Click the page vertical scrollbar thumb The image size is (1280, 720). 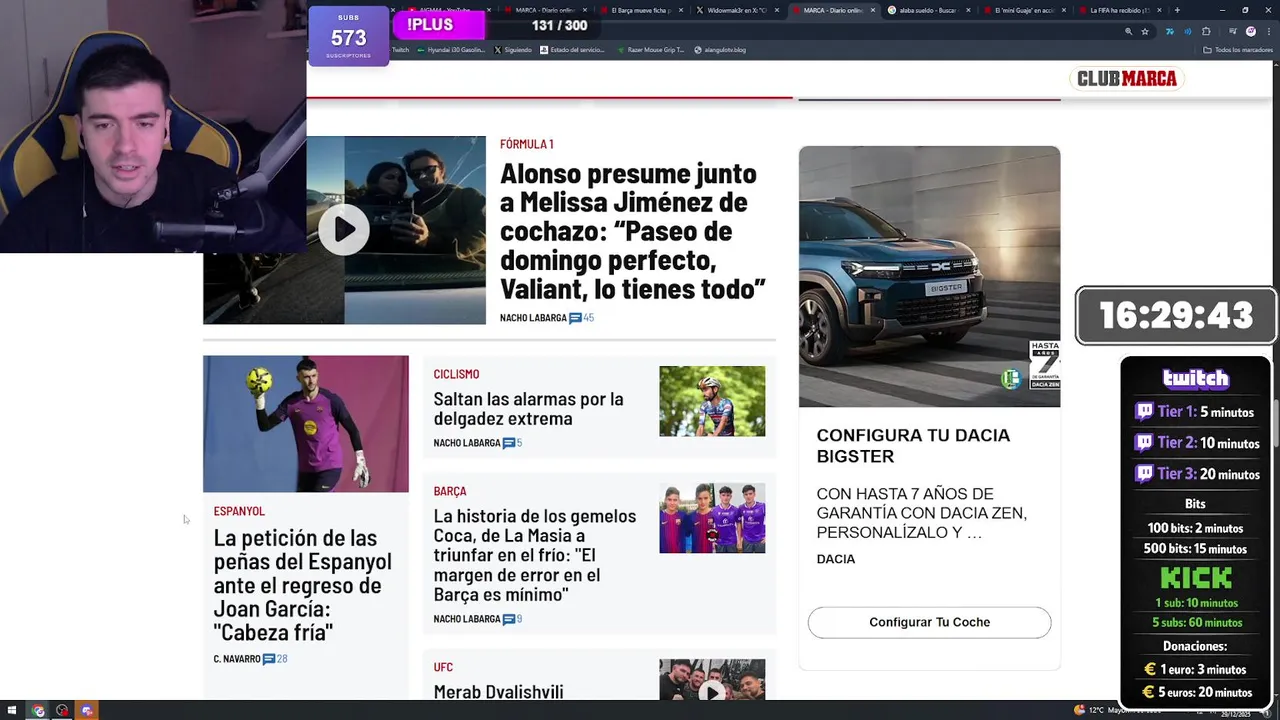coord(1275,423)
